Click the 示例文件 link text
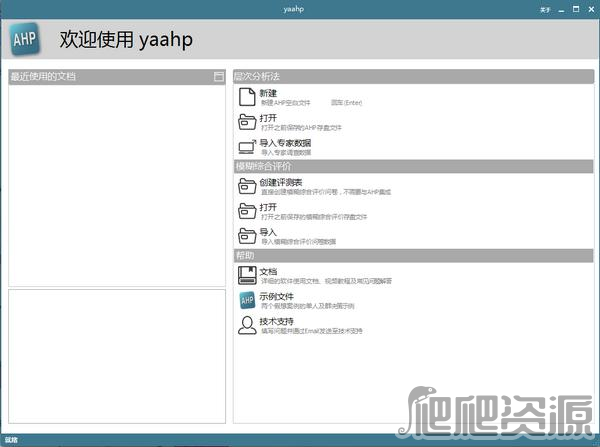 [276, 296]
